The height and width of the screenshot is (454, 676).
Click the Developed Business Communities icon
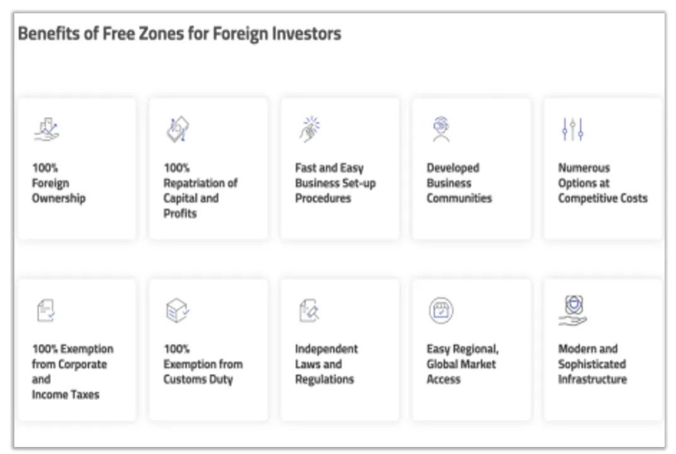[440, 130]
